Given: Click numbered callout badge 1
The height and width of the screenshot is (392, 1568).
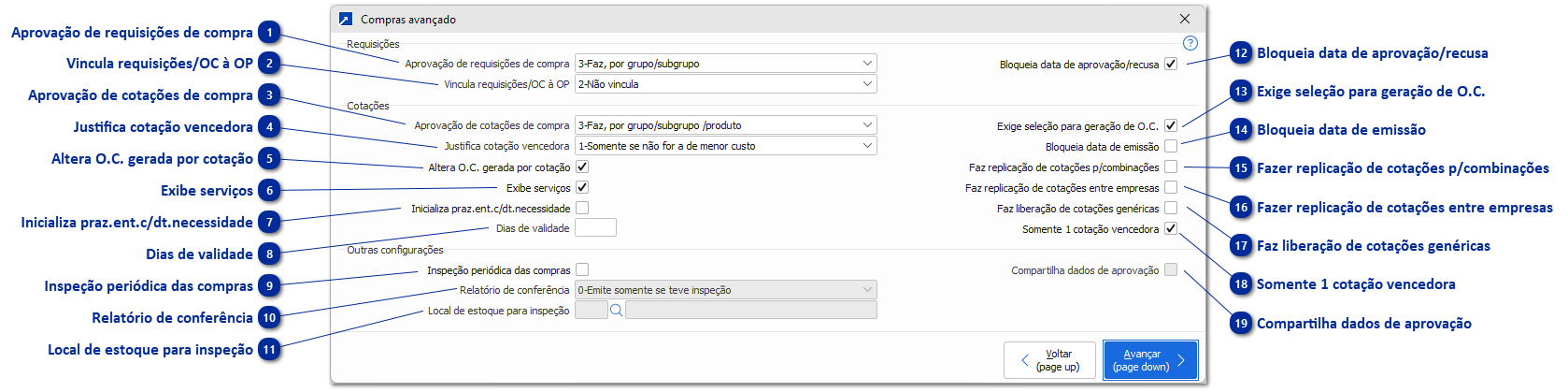Looking at the screenshot, I should click(269, 33).
